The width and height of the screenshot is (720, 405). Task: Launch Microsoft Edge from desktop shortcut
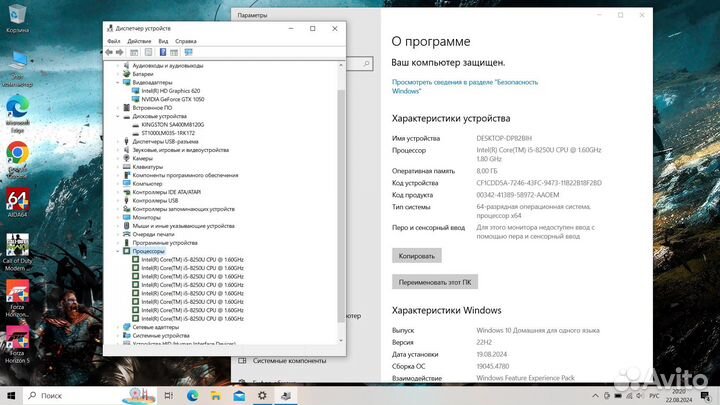(x=17, y=114)
